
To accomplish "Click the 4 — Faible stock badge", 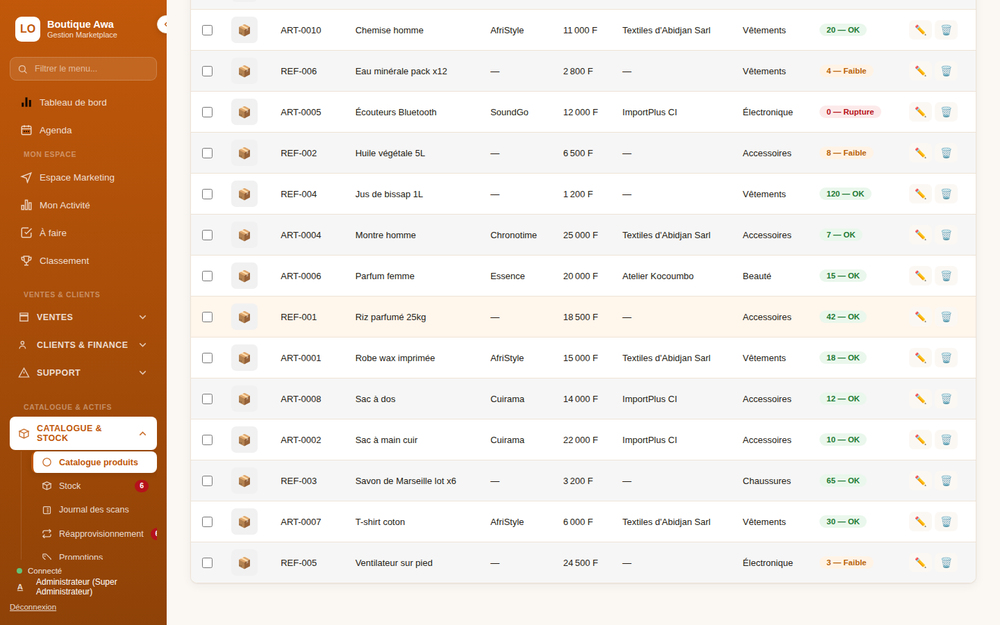I will (846, 71).
